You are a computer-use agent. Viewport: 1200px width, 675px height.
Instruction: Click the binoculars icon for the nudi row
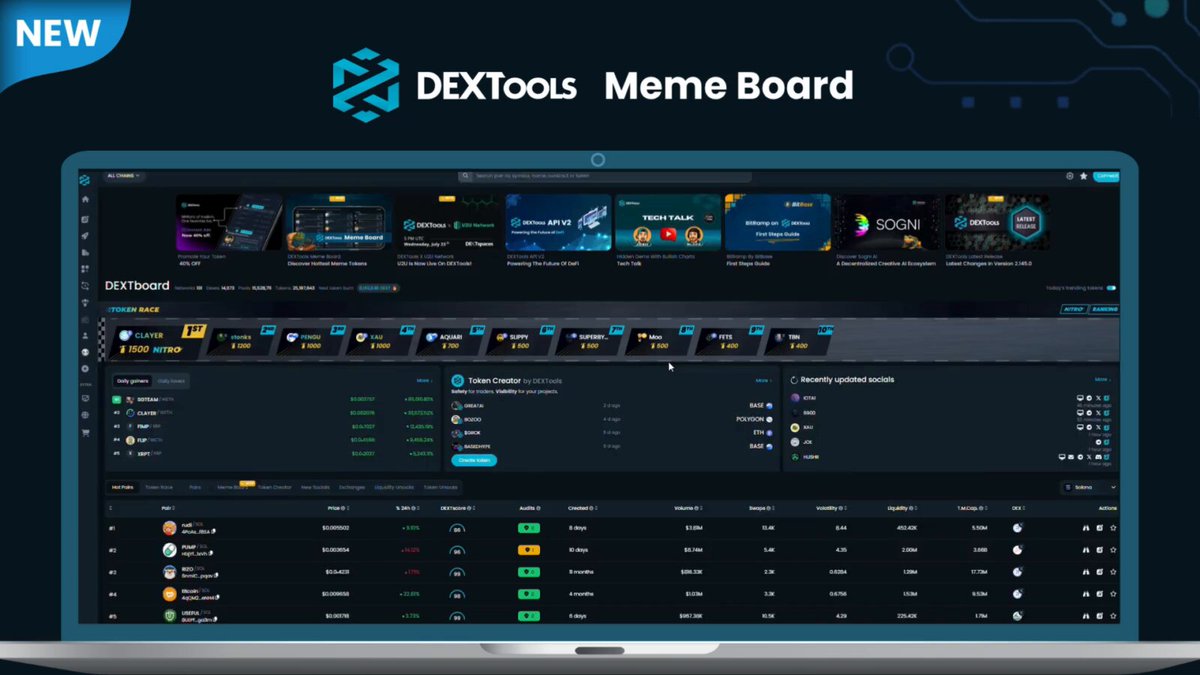(1086, 528)
